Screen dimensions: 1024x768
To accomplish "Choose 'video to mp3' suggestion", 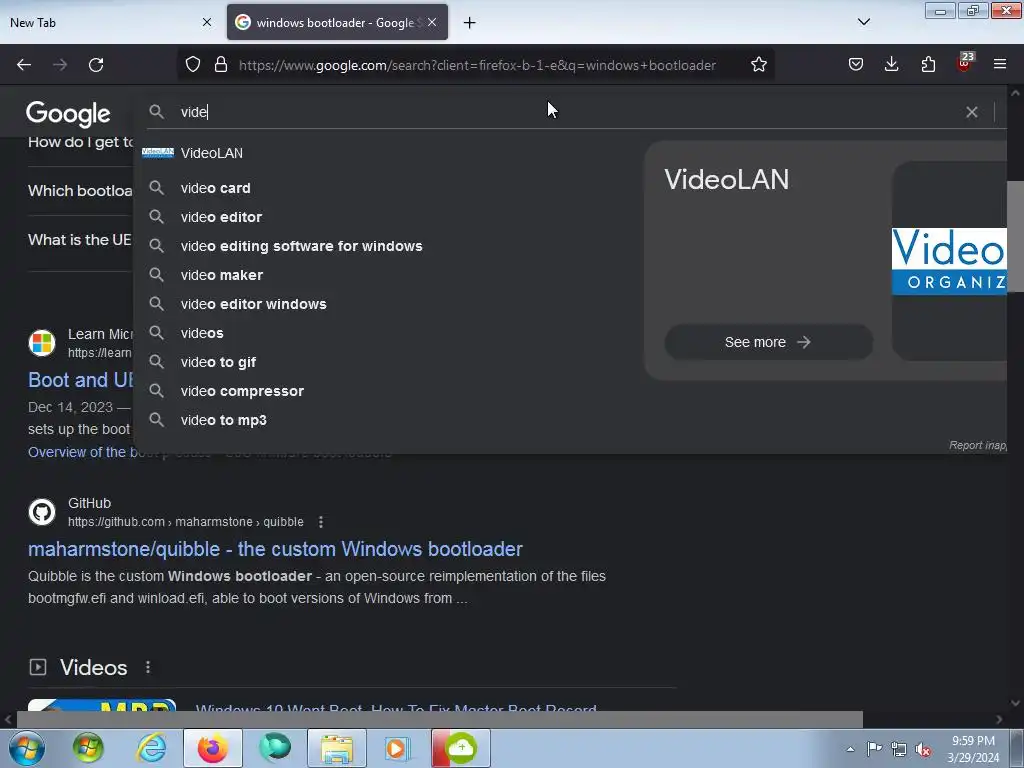I will [x=385, y=420].
